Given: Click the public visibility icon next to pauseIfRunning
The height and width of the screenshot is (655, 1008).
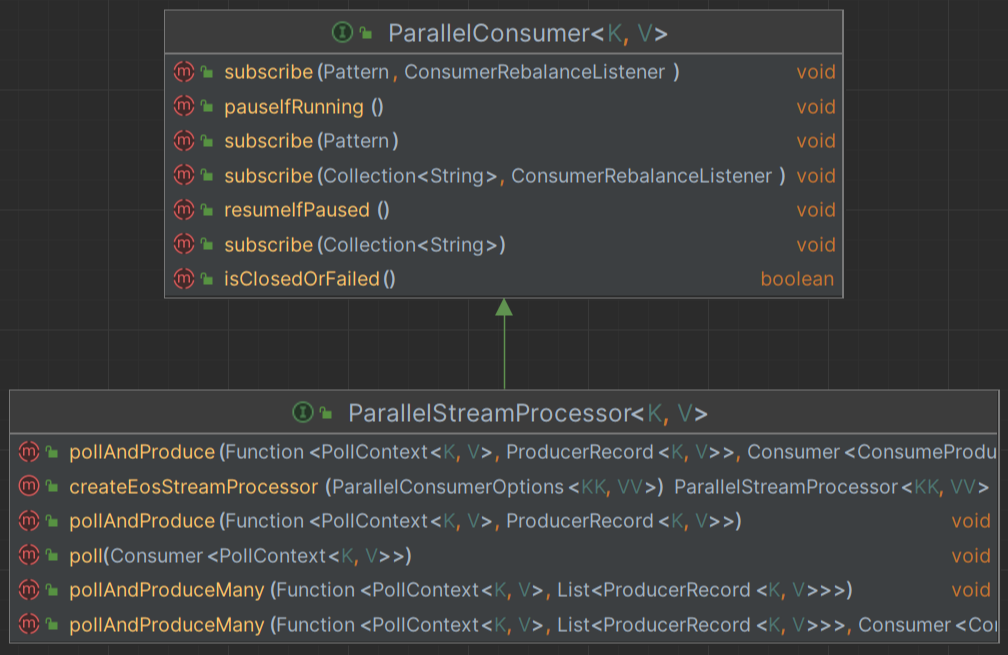Looking at the screenshot, I should (x=207, y=107).
